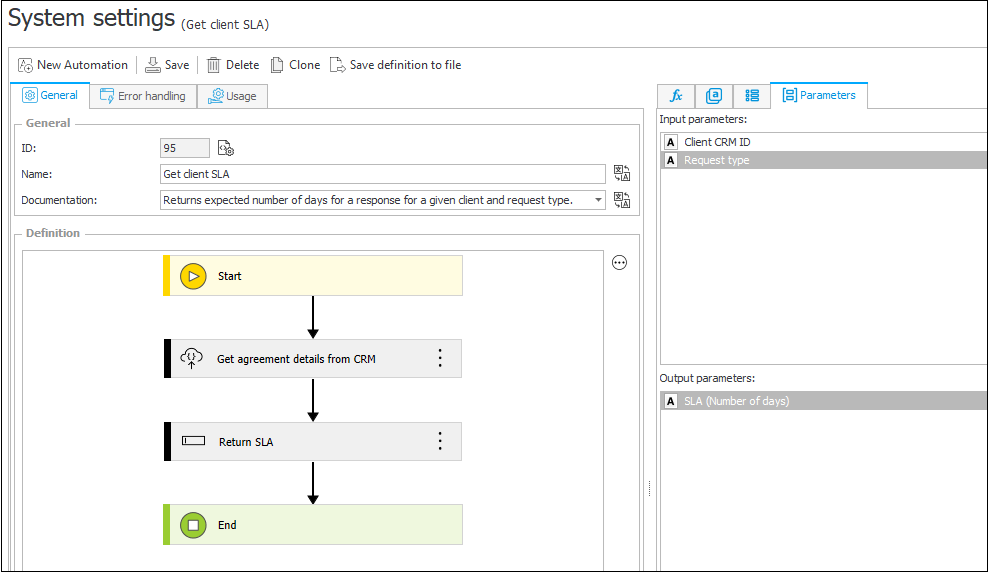
Task: Click the ID field showing 95
Action: tap(185, 148)
